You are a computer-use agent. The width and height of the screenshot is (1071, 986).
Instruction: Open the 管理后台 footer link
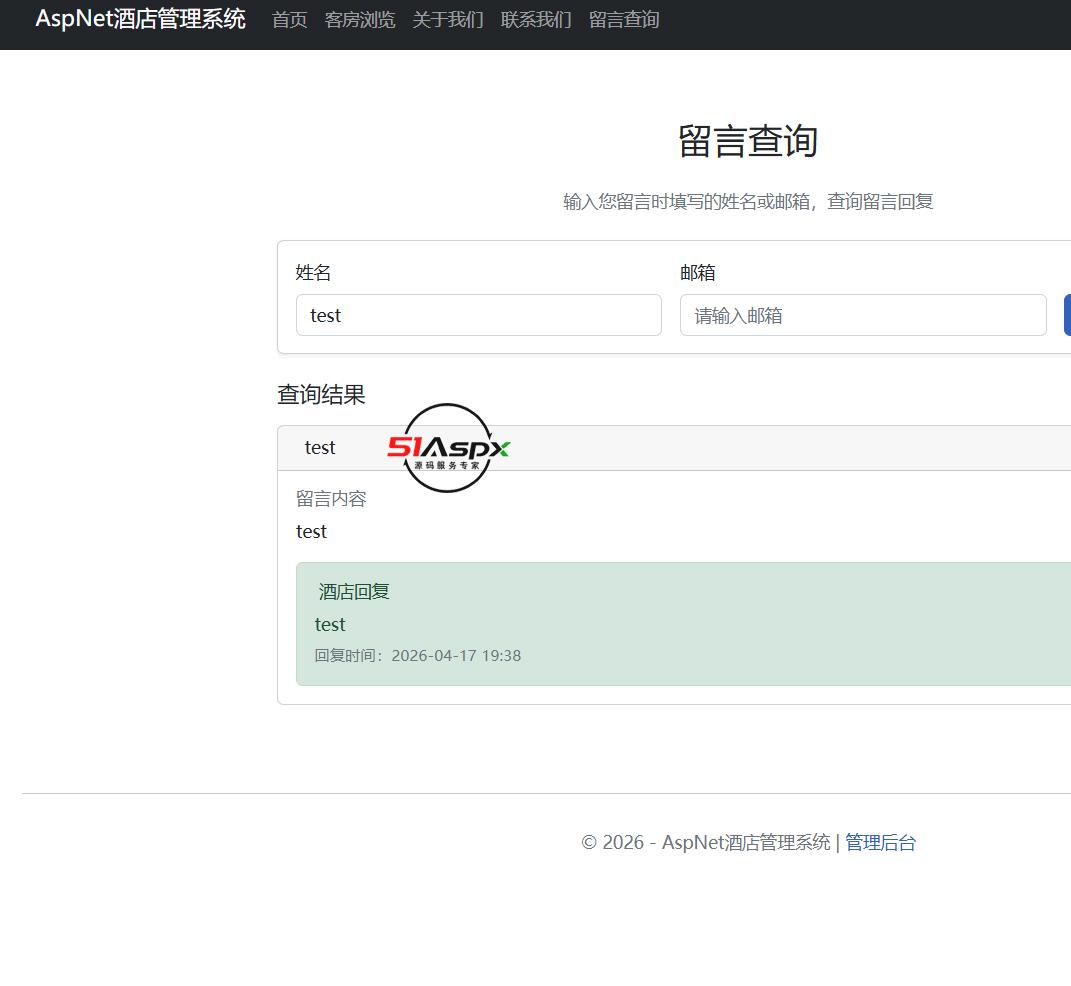(880, 843)
